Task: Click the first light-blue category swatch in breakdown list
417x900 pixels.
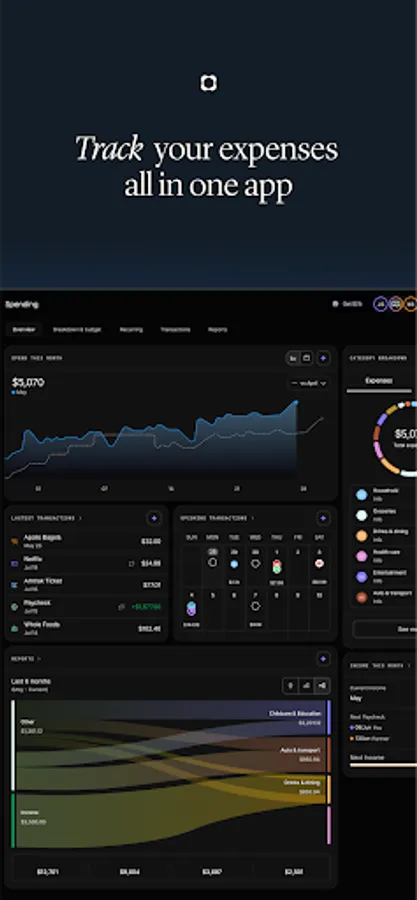Action: coord(361,494)
